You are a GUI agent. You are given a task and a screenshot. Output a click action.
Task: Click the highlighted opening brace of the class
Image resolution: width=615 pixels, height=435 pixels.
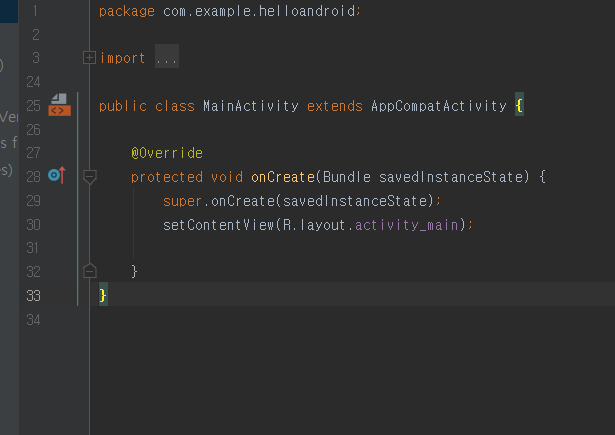point(519,106)
